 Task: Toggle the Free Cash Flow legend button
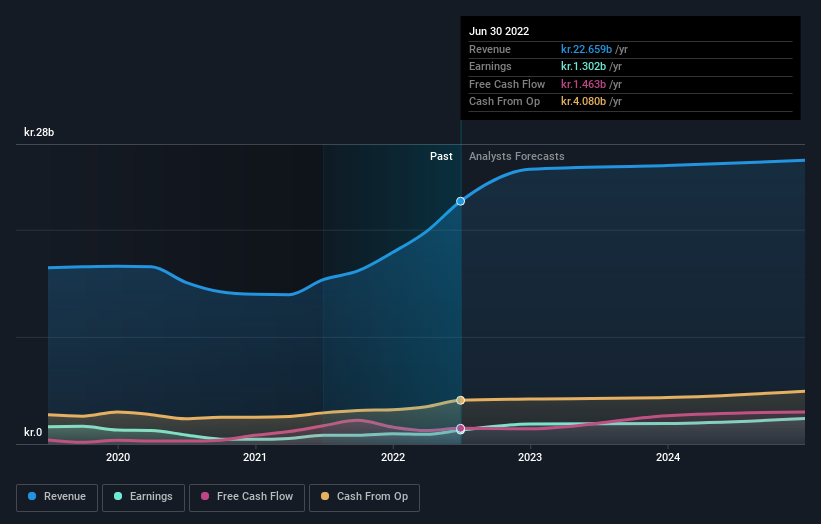pos(247,497)
